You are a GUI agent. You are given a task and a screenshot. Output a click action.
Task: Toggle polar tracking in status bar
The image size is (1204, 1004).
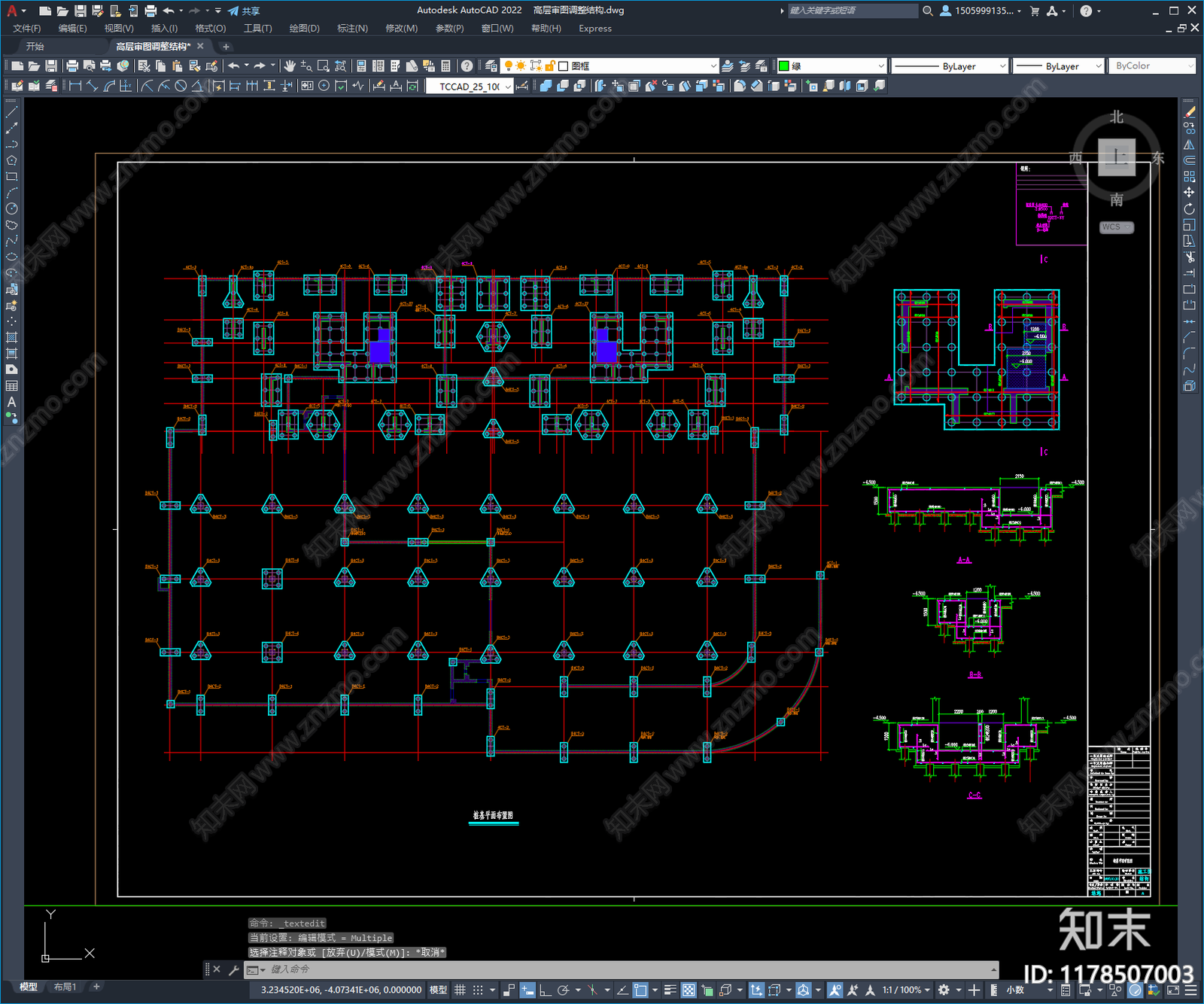pos(563,990)
